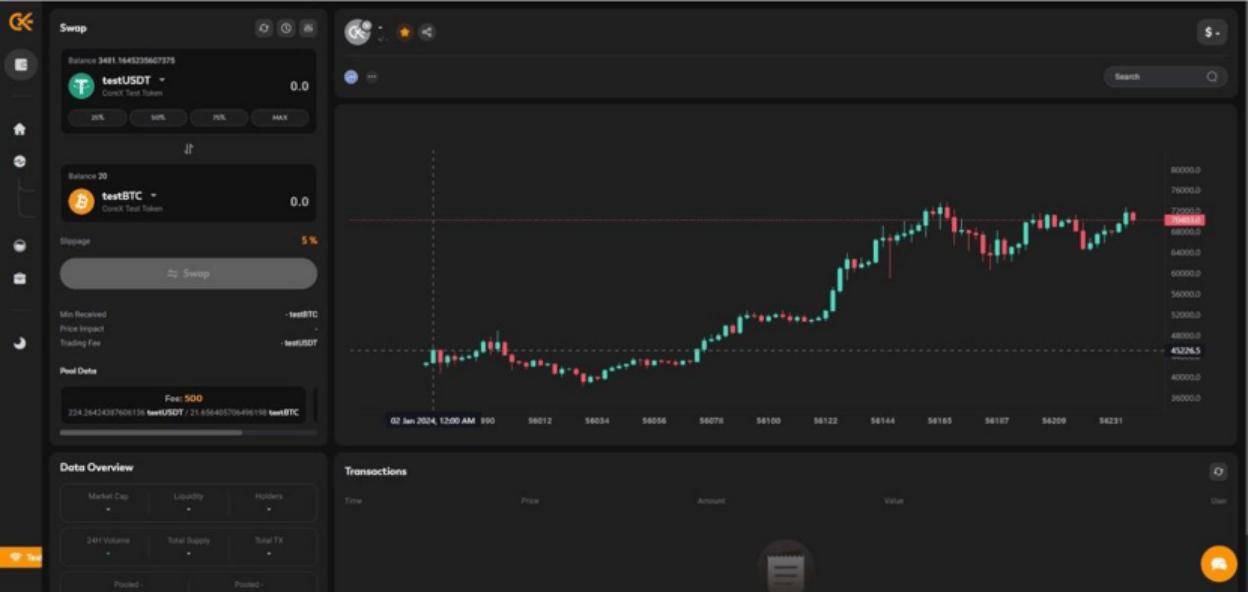Click the 5 % slippage value
1248x592 pixels.
[309, 241]
